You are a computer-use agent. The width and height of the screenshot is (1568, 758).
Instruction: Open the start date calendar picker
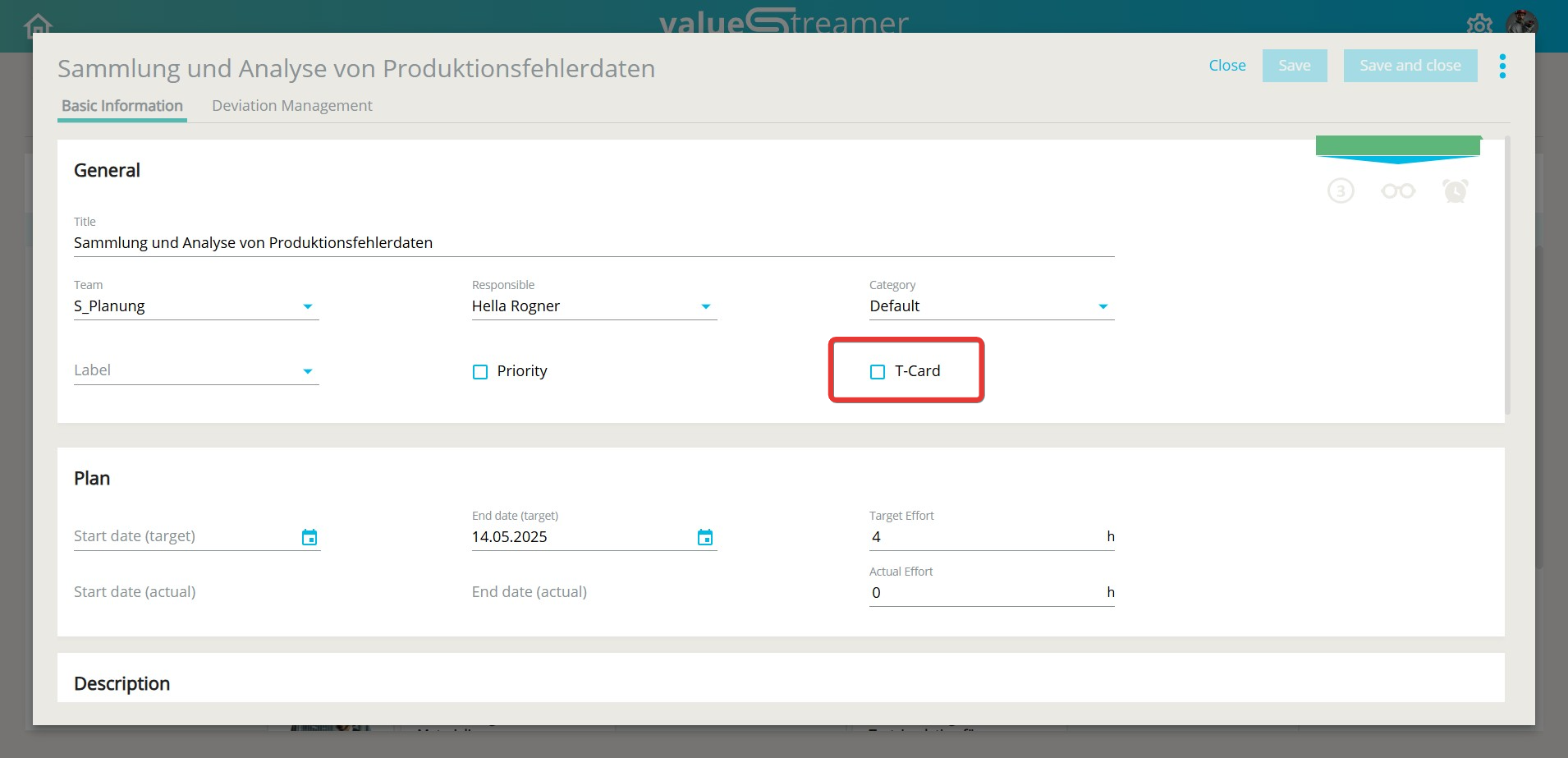(309, 537)
